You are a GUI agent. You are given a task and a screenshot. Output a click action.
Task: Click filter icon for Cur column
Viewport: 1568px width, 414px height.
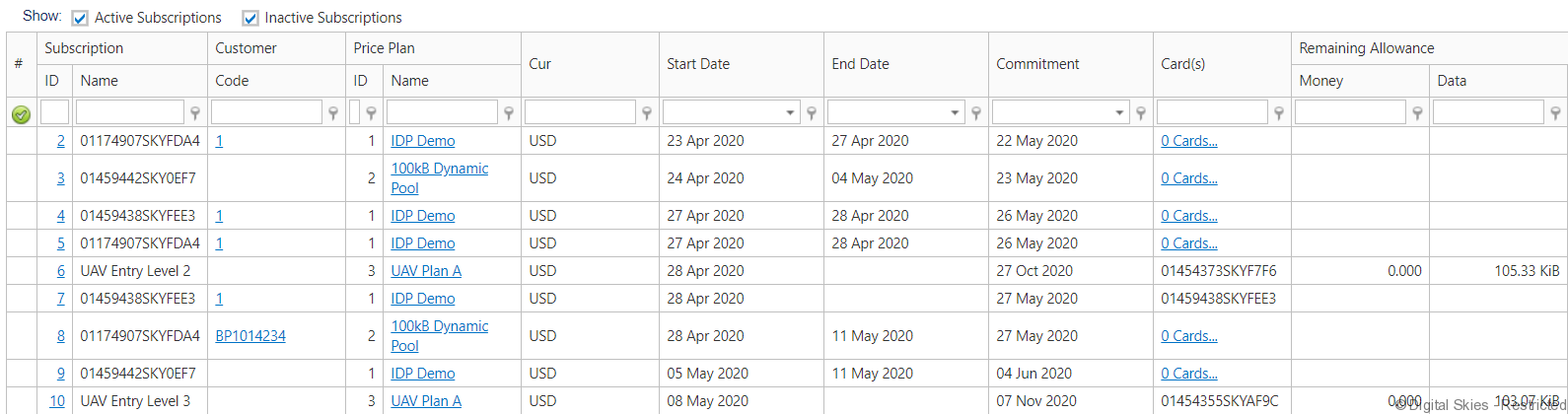coord(647,113)
